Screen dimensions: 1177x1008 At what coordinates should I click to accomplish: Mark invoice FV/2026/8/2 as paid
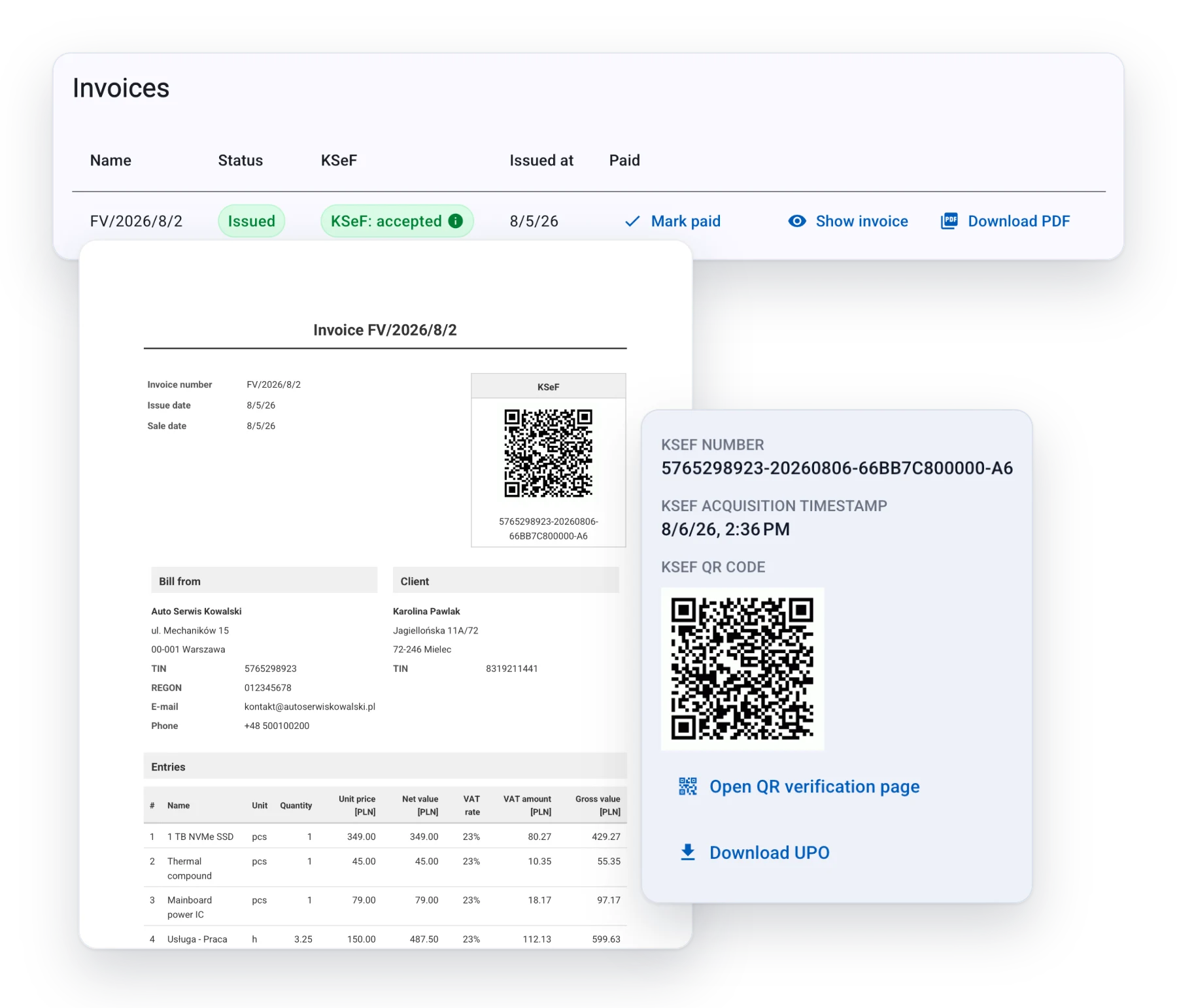coord(673,222)
